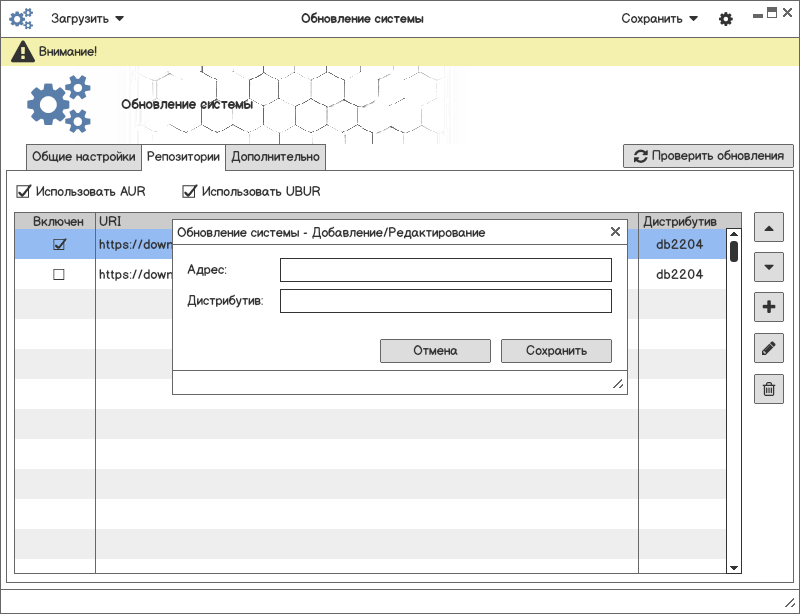This screenshot has height=614, width=800.
Task: Uncheck the enabled box in first repository row
Action: click(59, 244)
